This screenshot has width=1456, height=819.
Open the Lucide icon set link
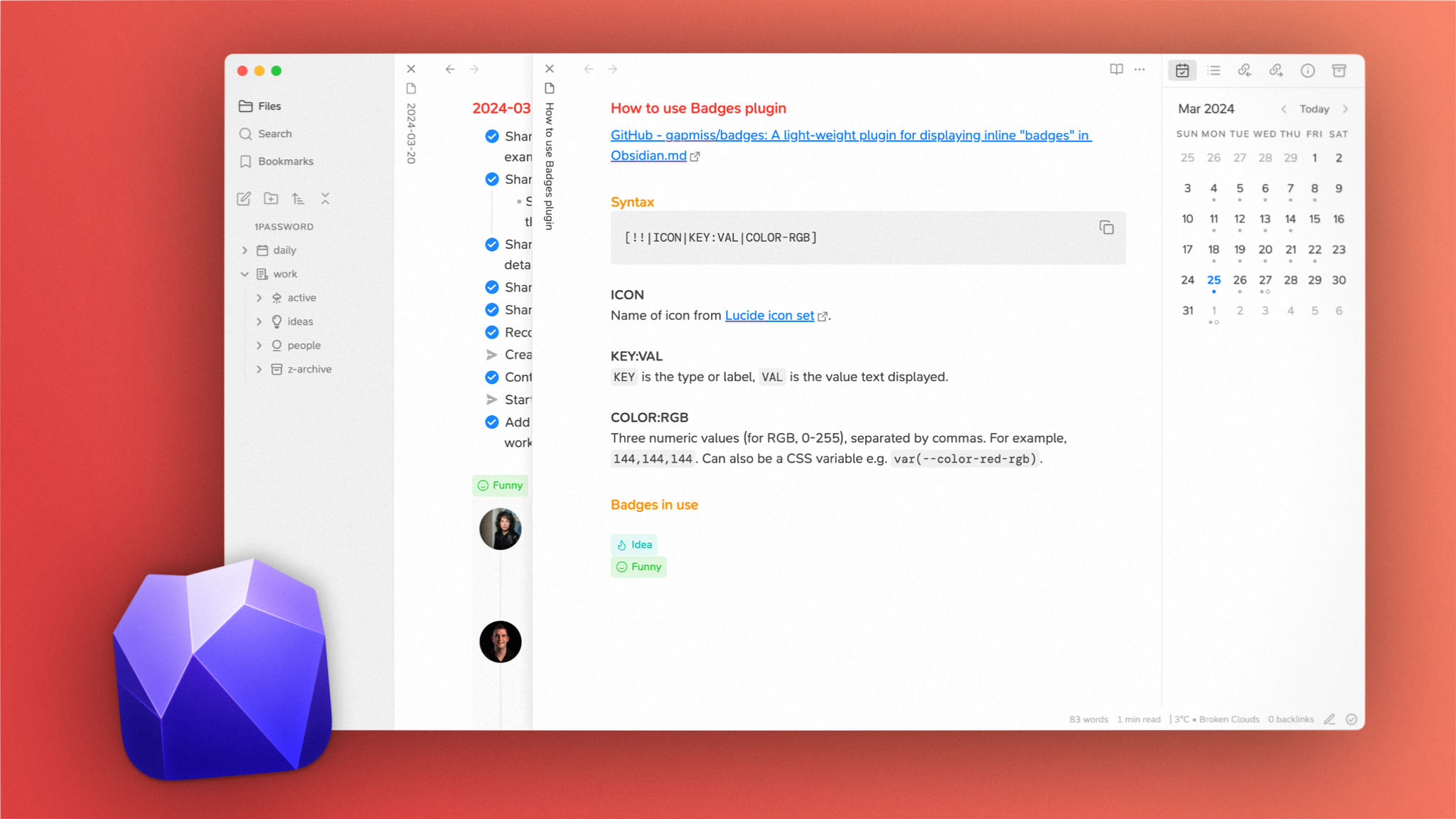coord(769,315)
